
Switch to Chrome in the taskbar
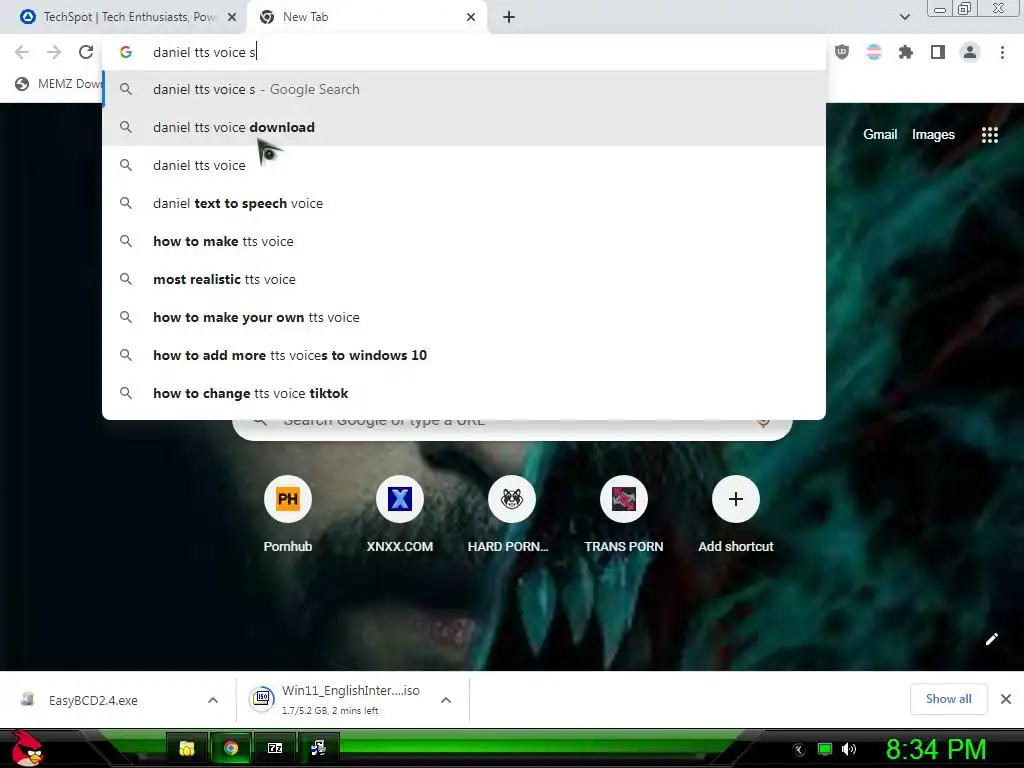click(231, 748)
